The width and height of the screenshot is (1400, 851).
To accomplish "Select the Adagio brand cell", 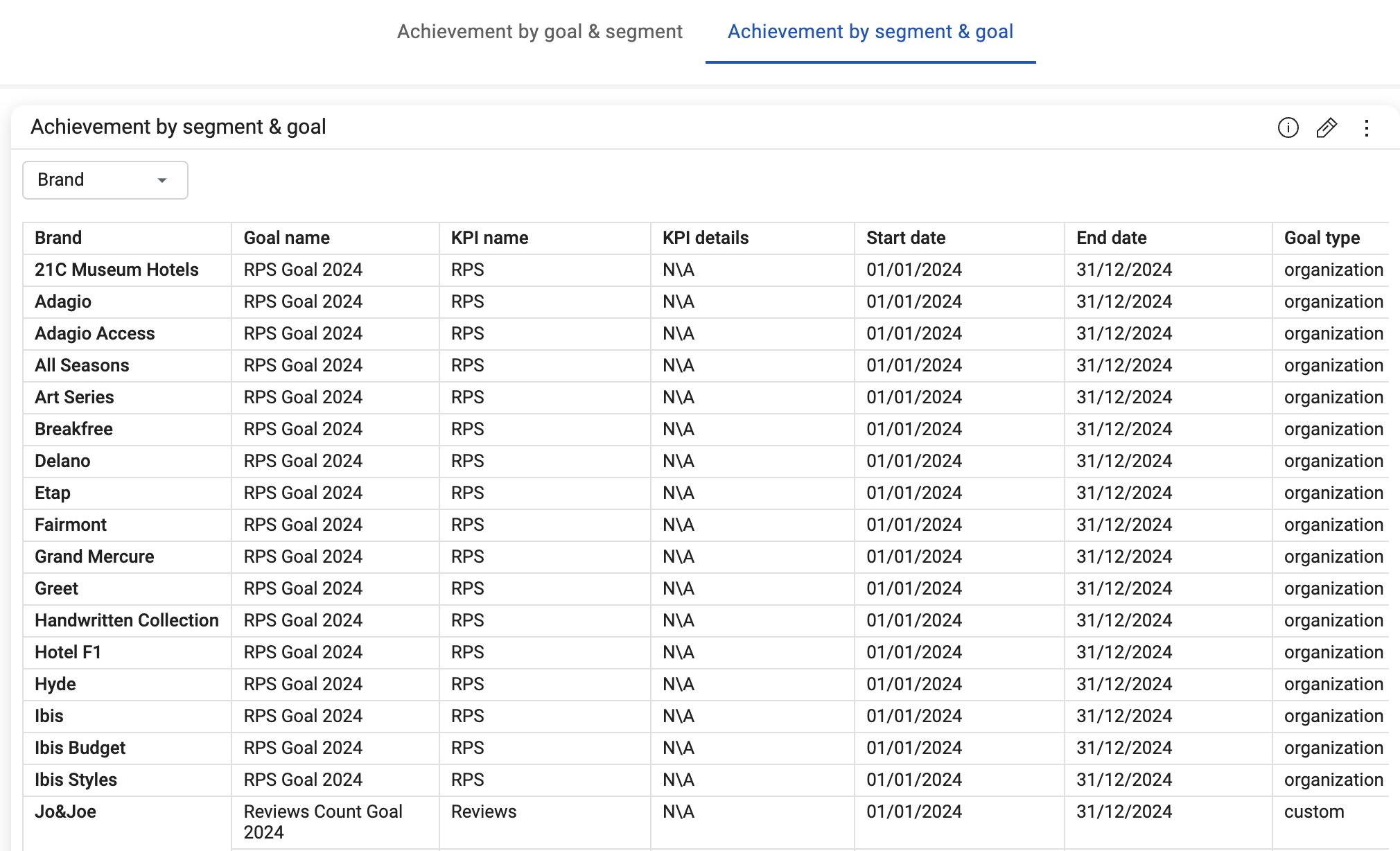I will tap(127, 302).
